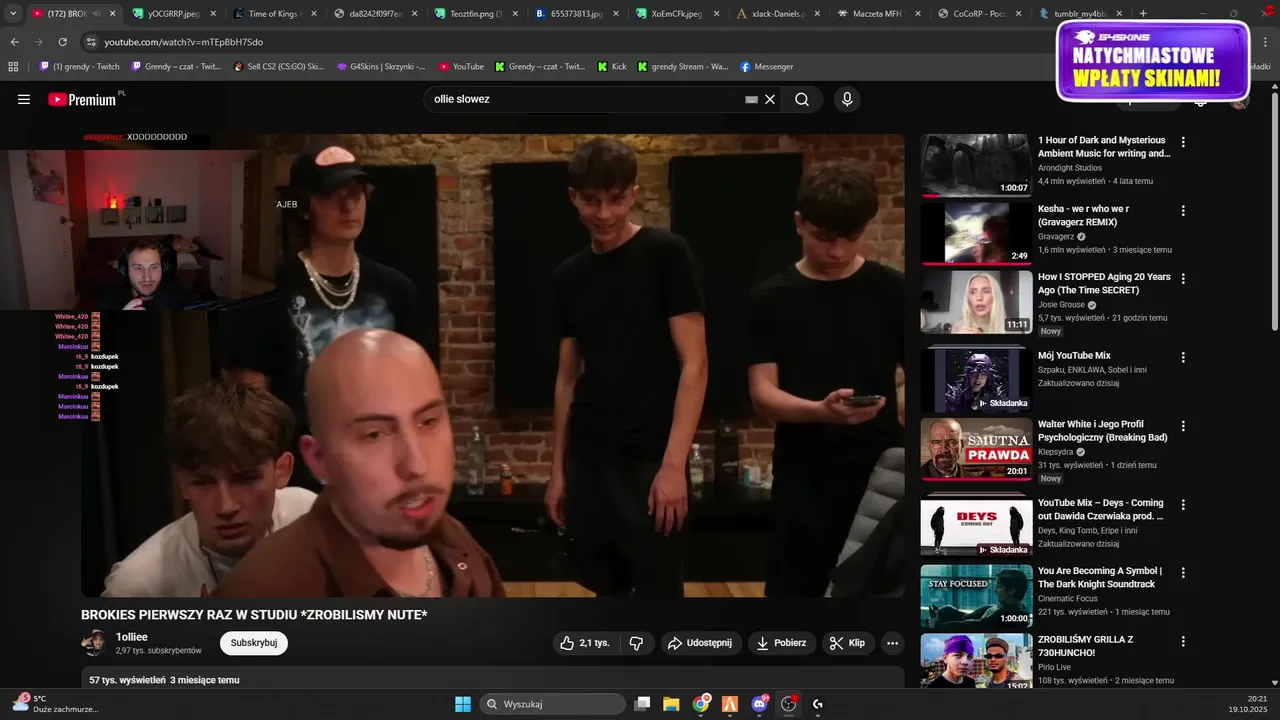
Task: Open the DEYS Coming Out mix thumbnail
Action: pos(976,527)
